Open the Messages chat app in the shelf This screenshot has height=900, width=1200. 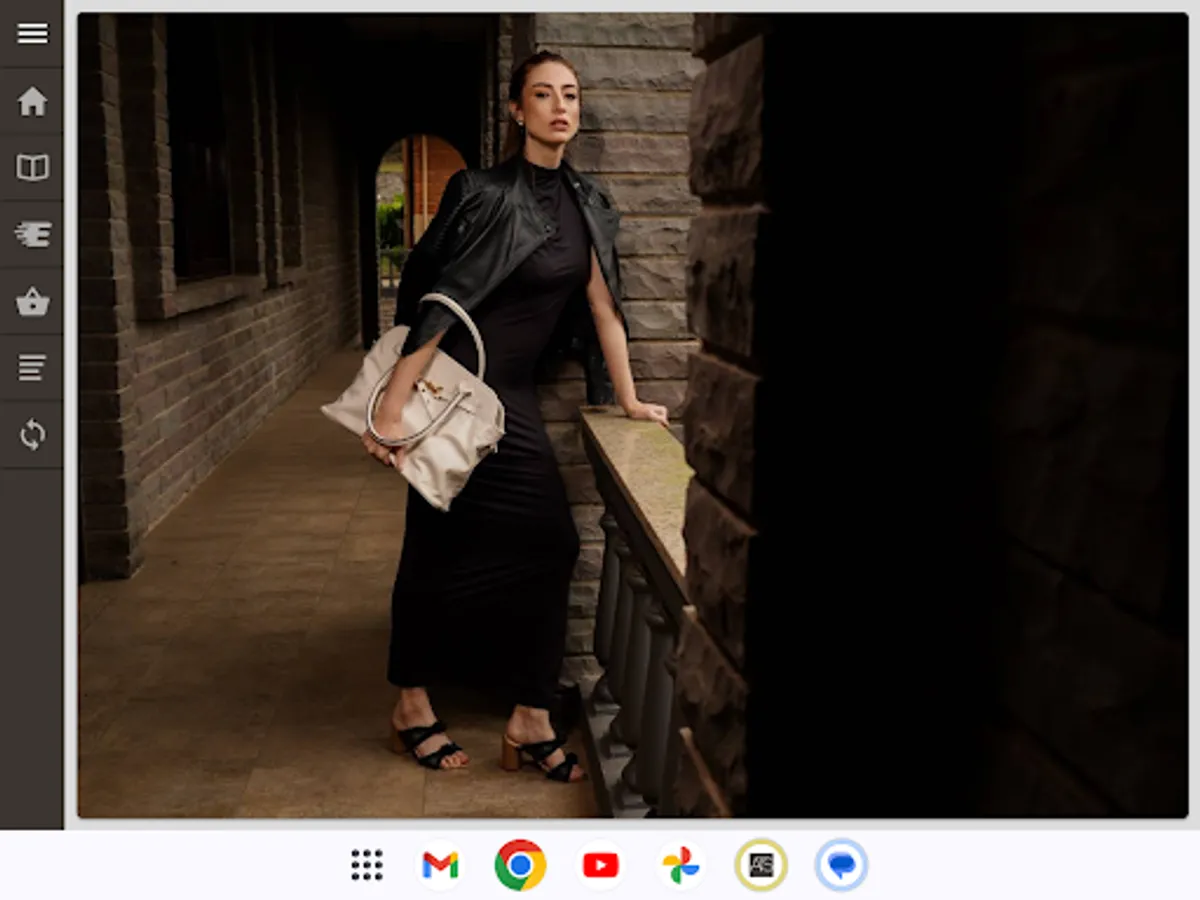[841, 865]
